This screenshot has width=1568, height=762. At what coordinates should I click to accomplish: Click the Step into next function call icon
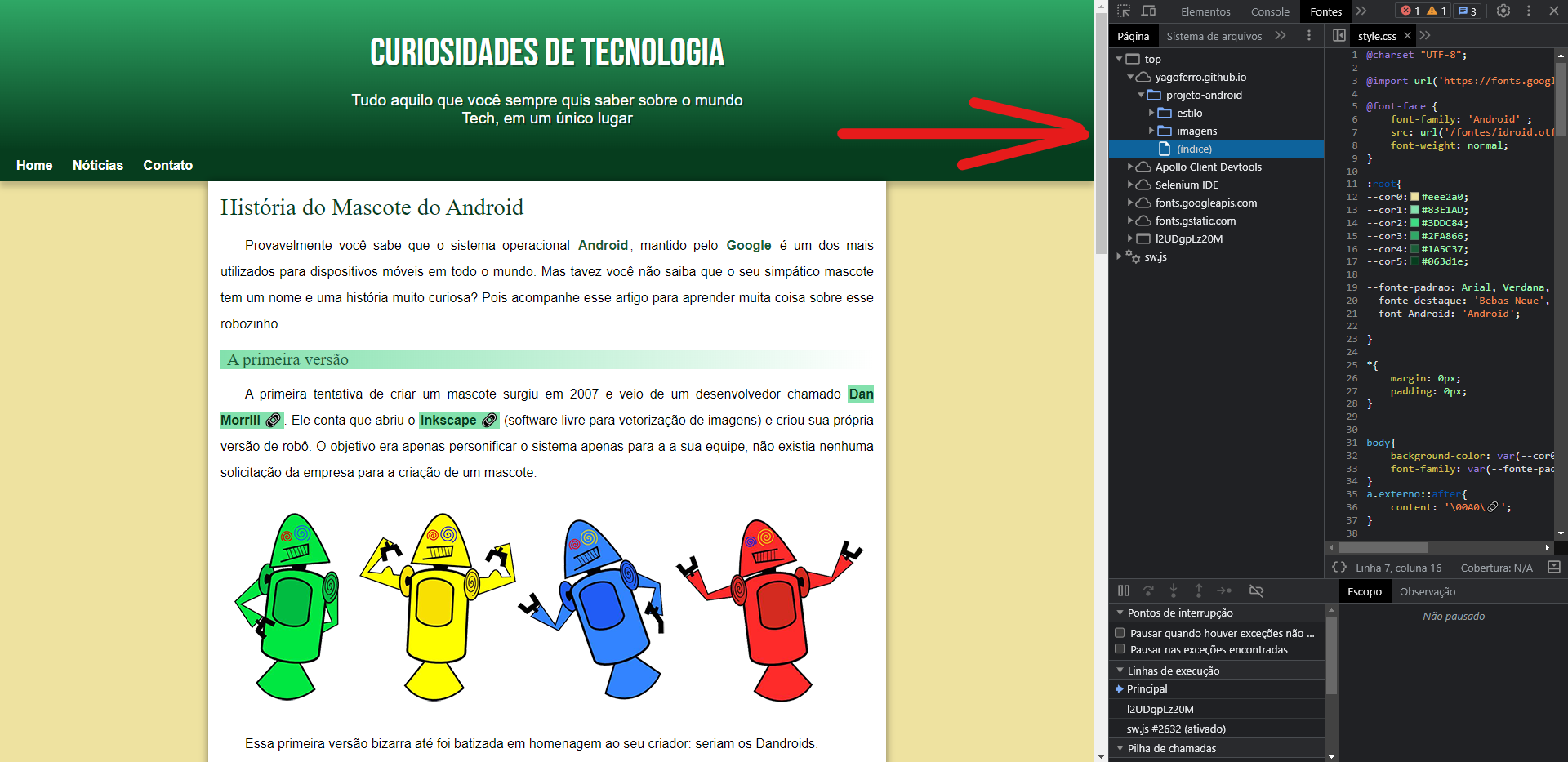click(x=1174, y=590)
